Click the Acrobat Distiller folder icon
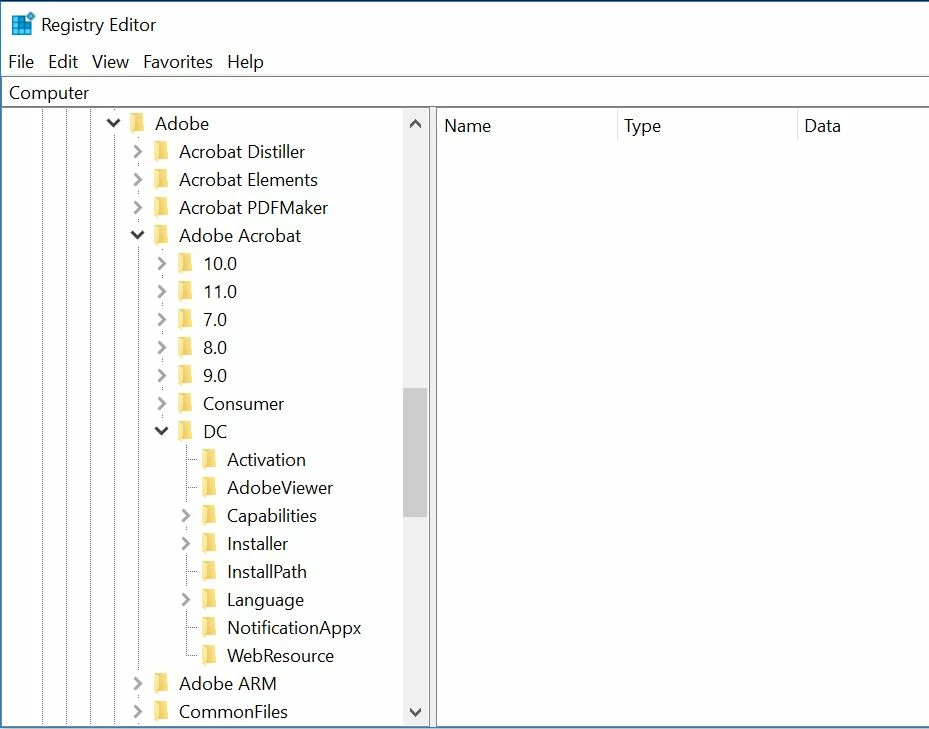This screenshot has width=929, height=729. click(162, 152)
